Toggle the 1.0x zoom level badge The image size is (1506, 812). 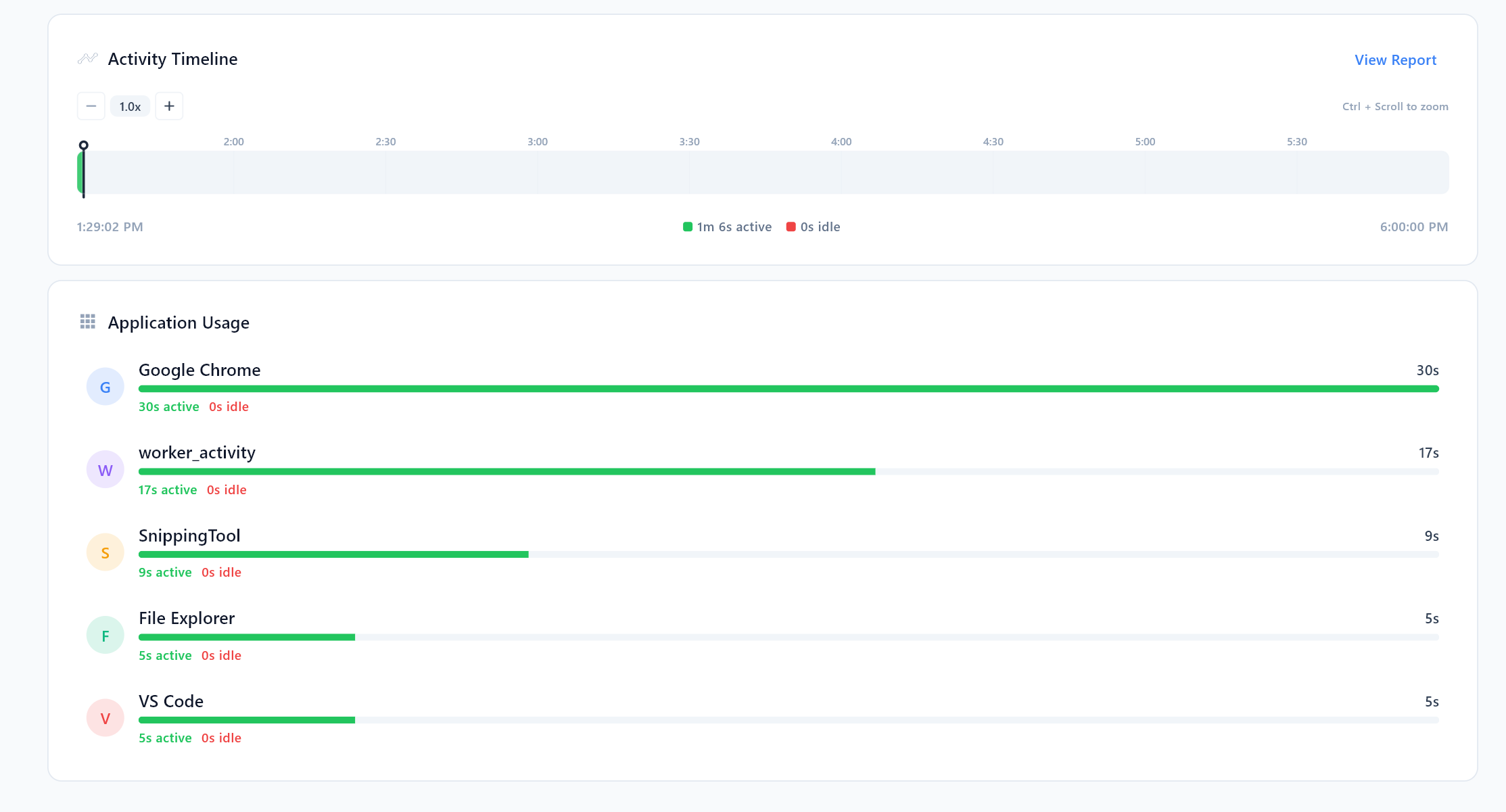click(129, 105)
